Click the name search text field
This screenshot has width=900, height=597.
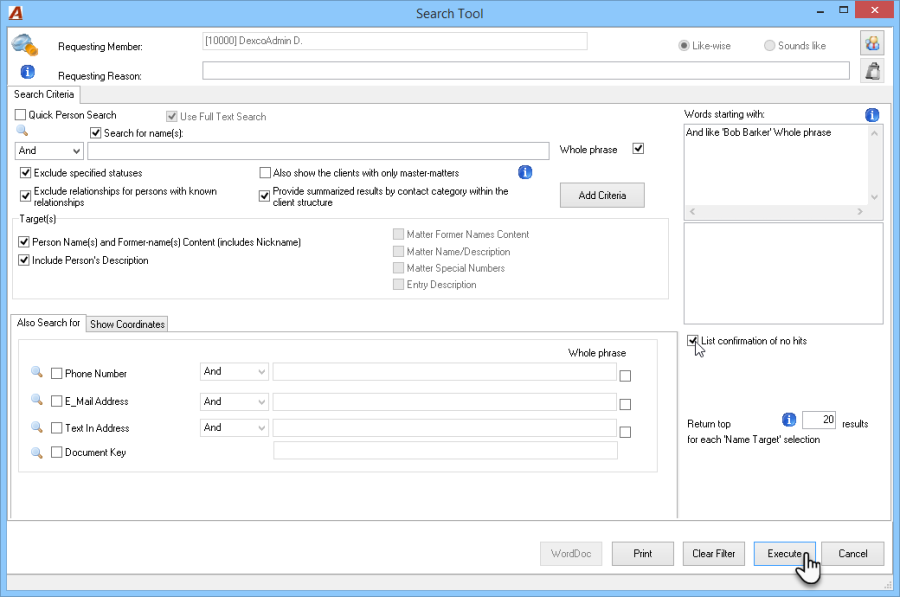(x=318, y=151)
